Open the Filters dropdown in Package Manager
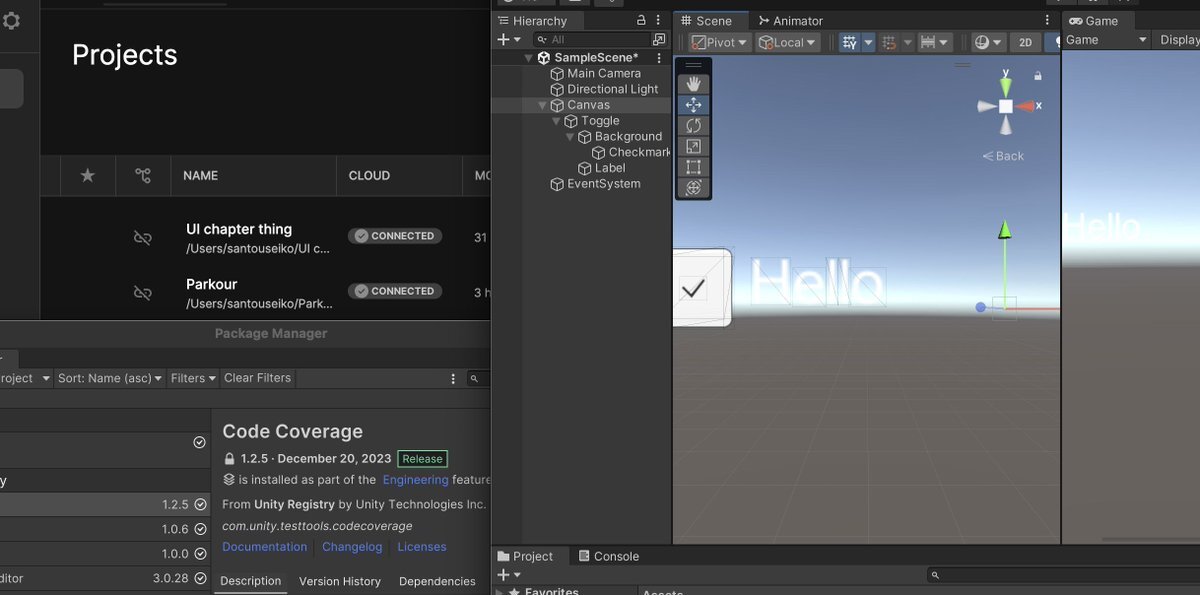 194,378
